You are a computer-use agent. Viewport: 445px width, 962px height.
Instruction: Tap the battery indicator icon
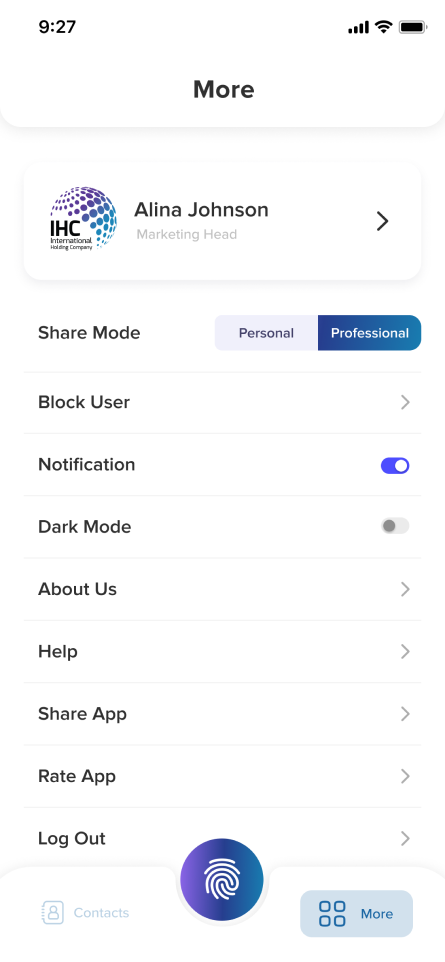click(x=413, y=27)
